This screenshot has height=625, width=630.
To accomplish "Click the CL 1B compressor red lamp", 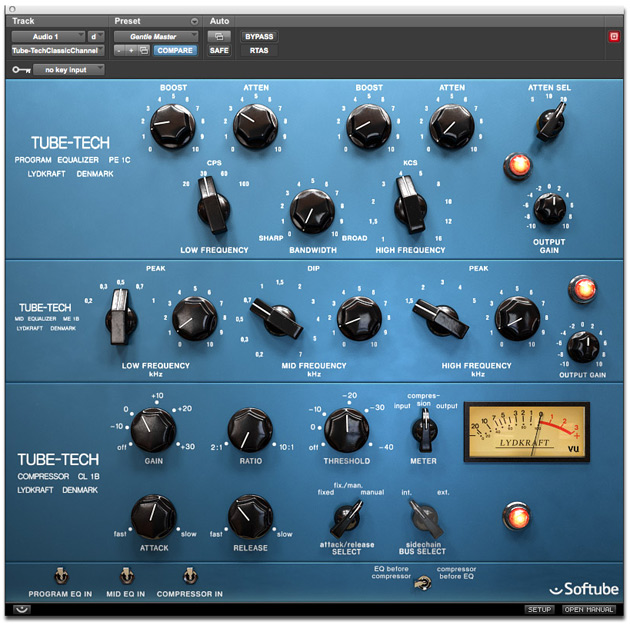I will (517, 516).
